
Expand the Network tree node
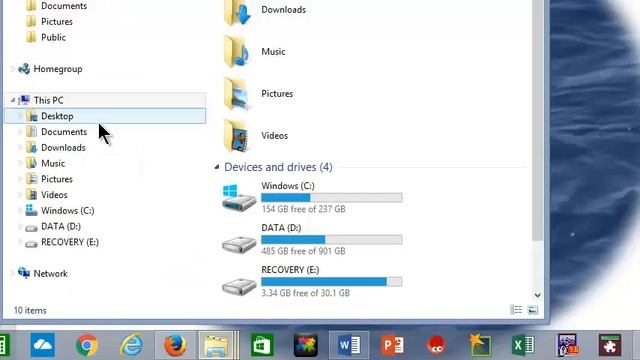[13, 273]
